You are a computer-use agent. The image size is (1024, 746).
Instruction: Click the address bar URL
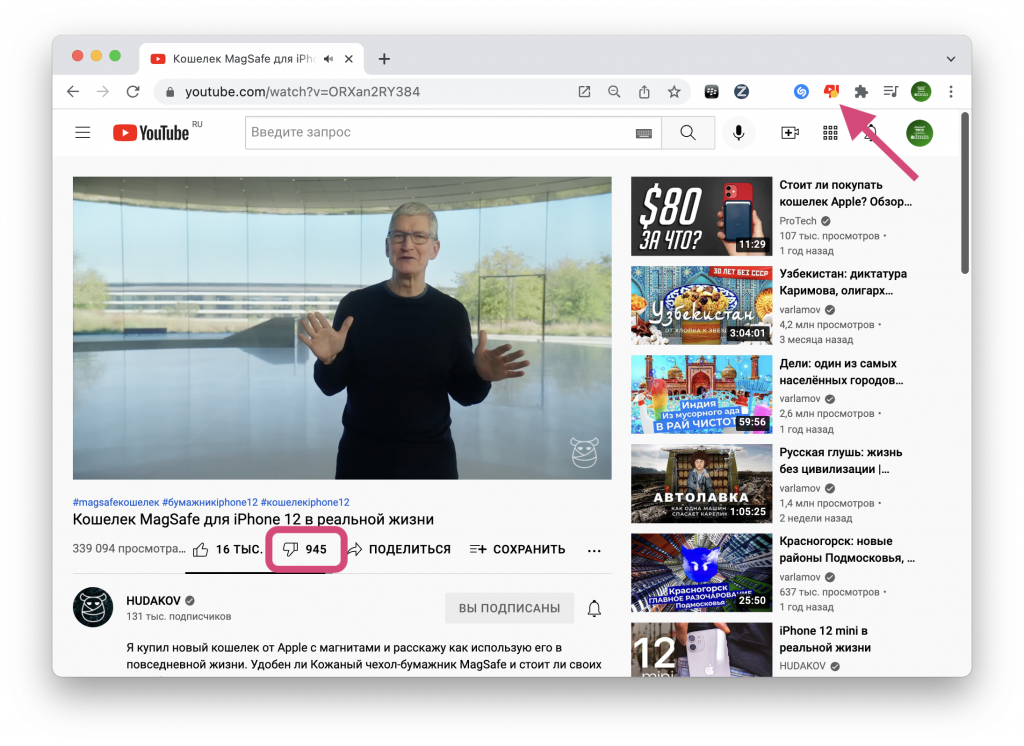click(x=302, y=92)
